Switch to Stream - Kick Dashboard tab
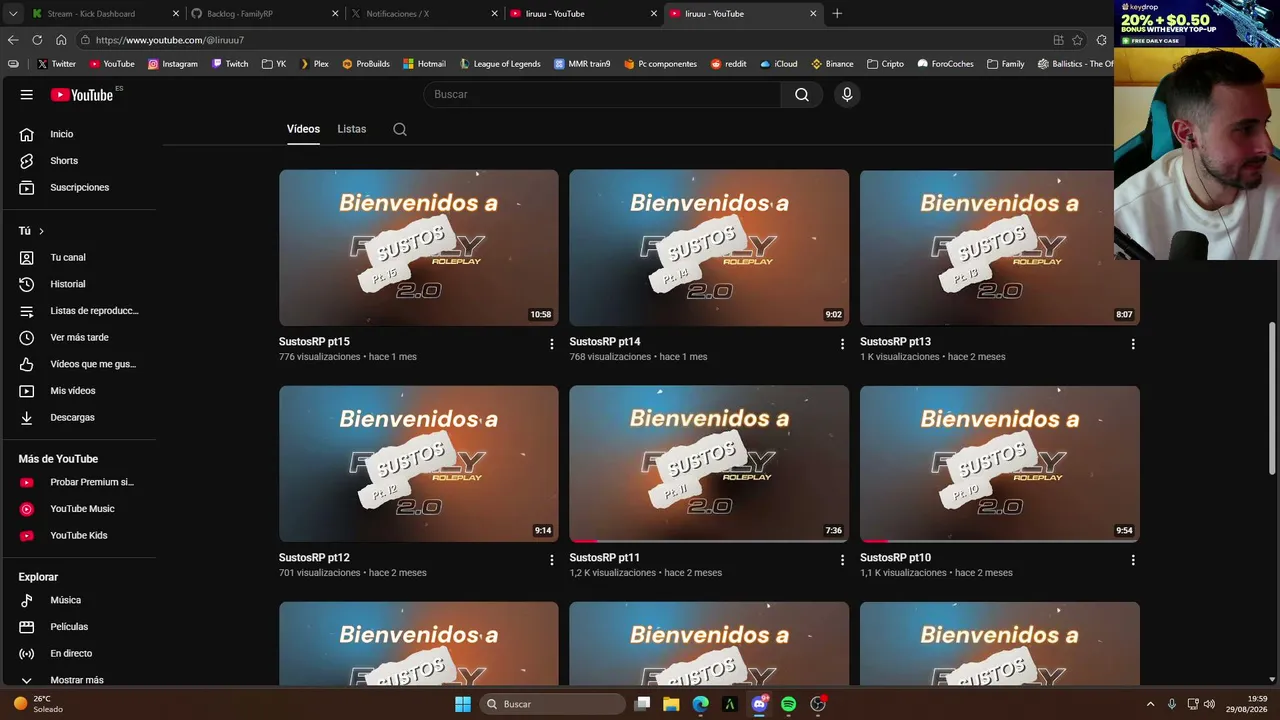This screenshot has height=720, width=1280. coord(105,14)
